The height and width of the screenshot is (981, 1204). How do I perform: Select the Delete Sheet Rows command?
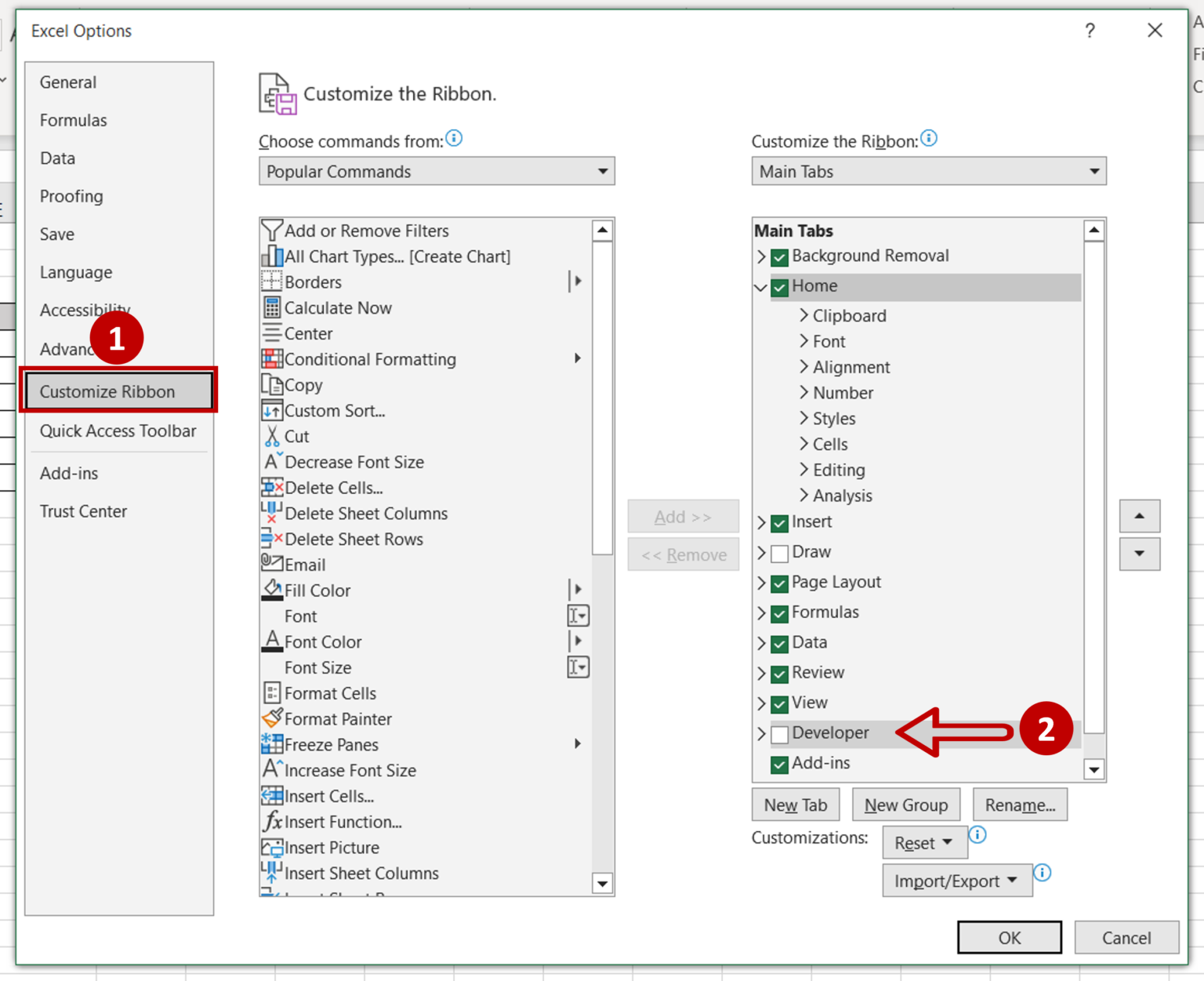[353, 539]
